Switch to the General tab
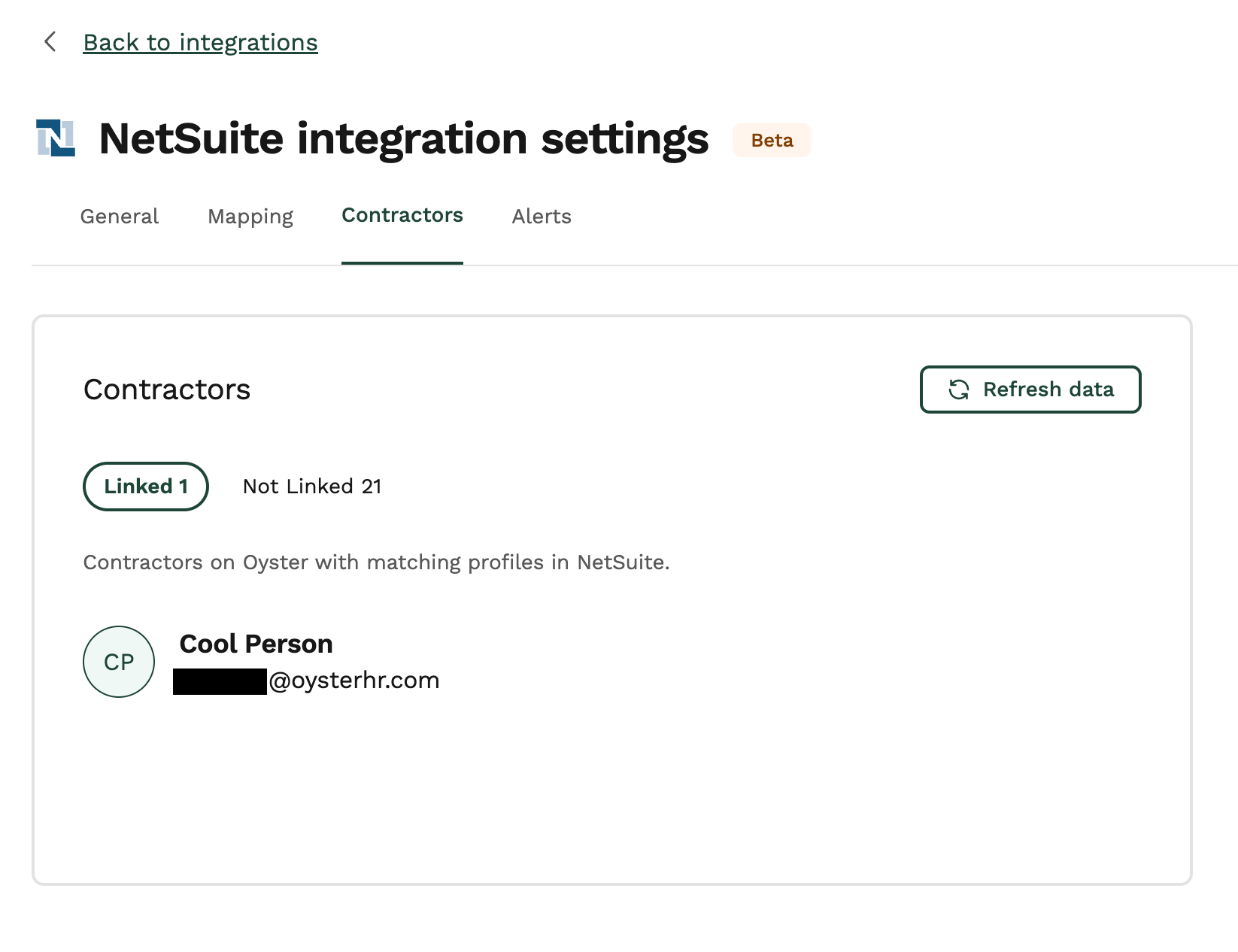 [x=120, y=217]
